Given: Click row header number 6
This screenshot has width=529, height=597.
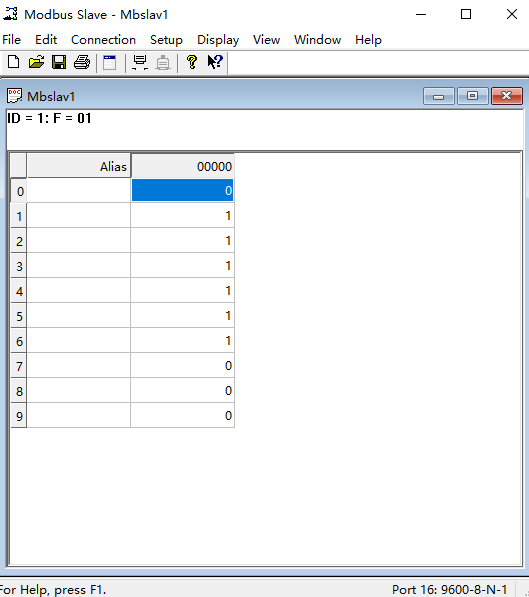Looking at the screenshot, I should [x=19, y=341].
